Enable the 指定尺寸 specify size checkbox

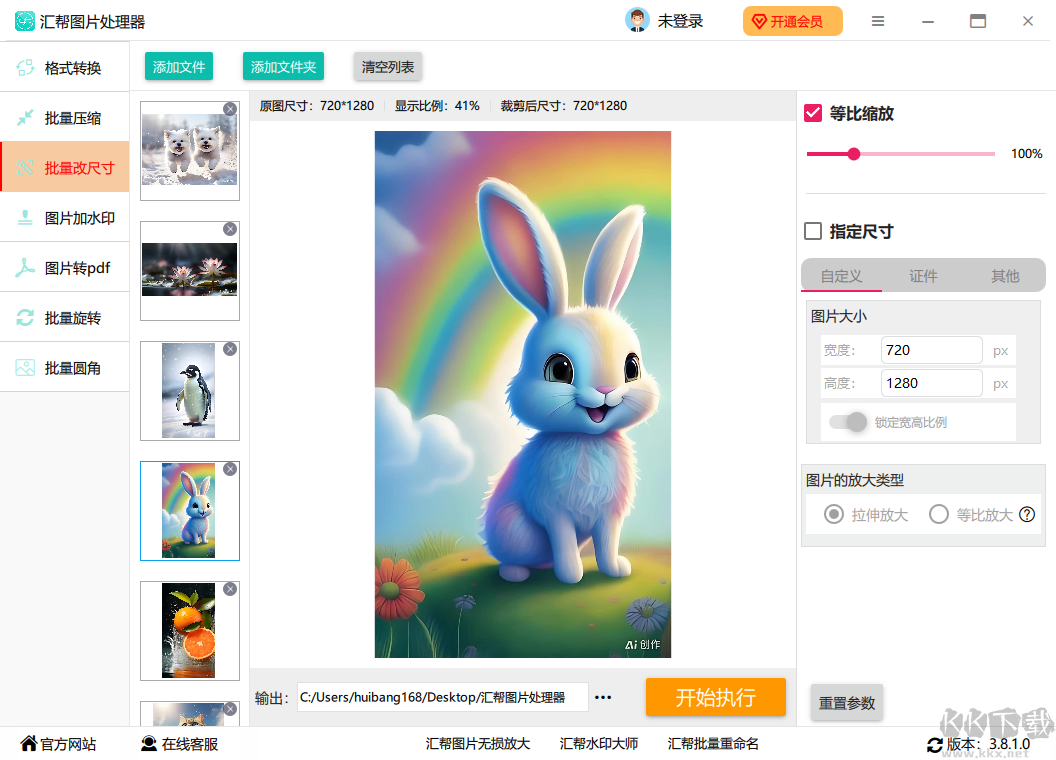click(812, 231)
